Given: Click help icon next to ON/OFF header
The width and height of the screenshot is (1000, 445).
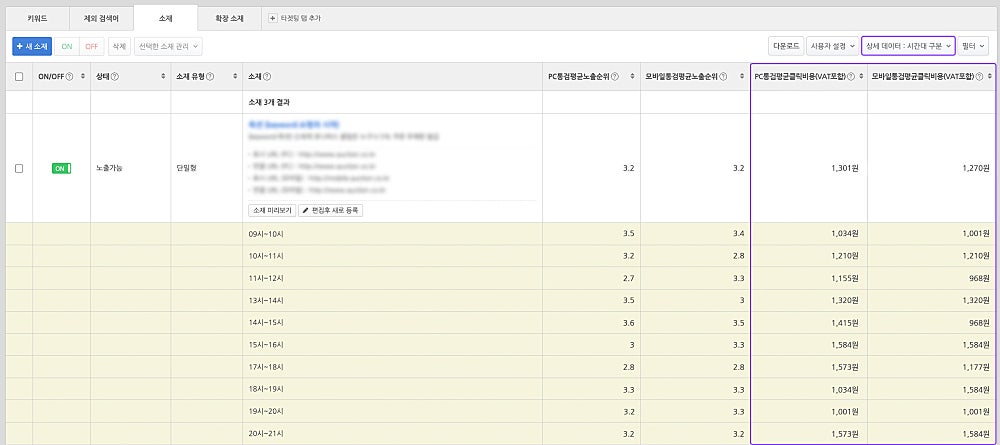Looking at the screenshot, I should [x=69, y=77].
